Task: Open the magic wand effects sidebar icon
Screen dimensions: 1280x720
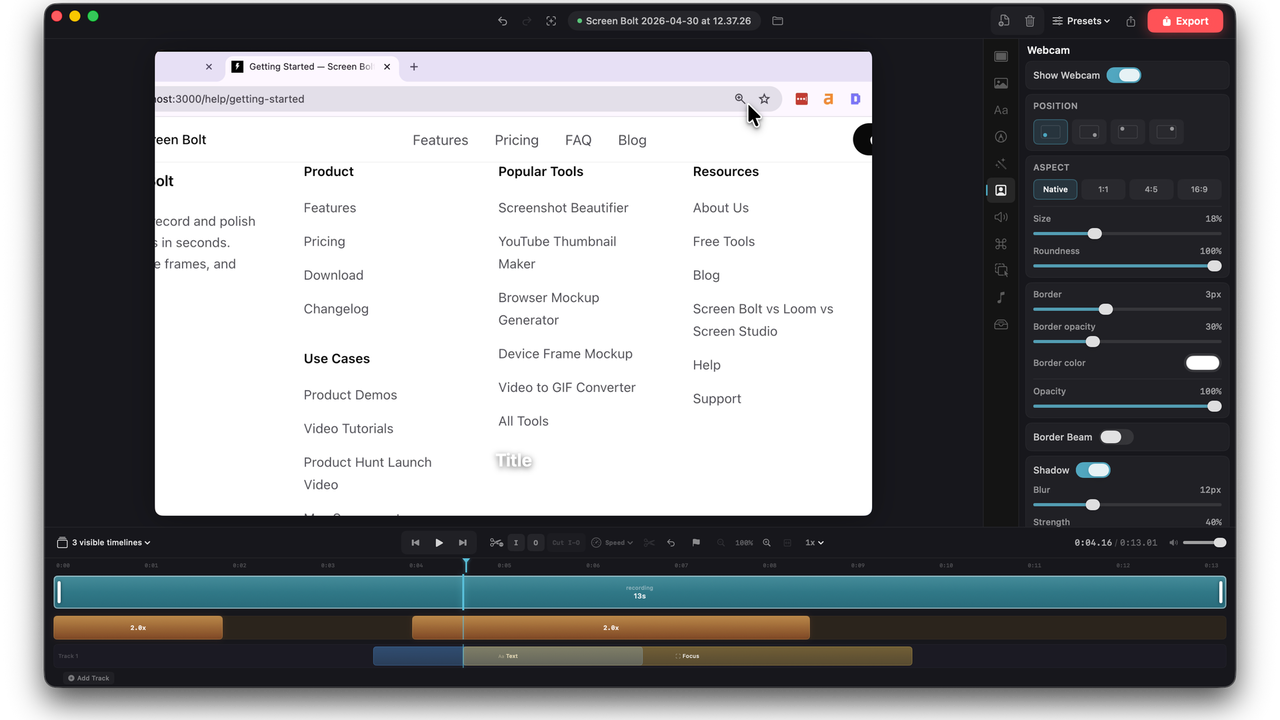Action: [x=1001, y=164]
